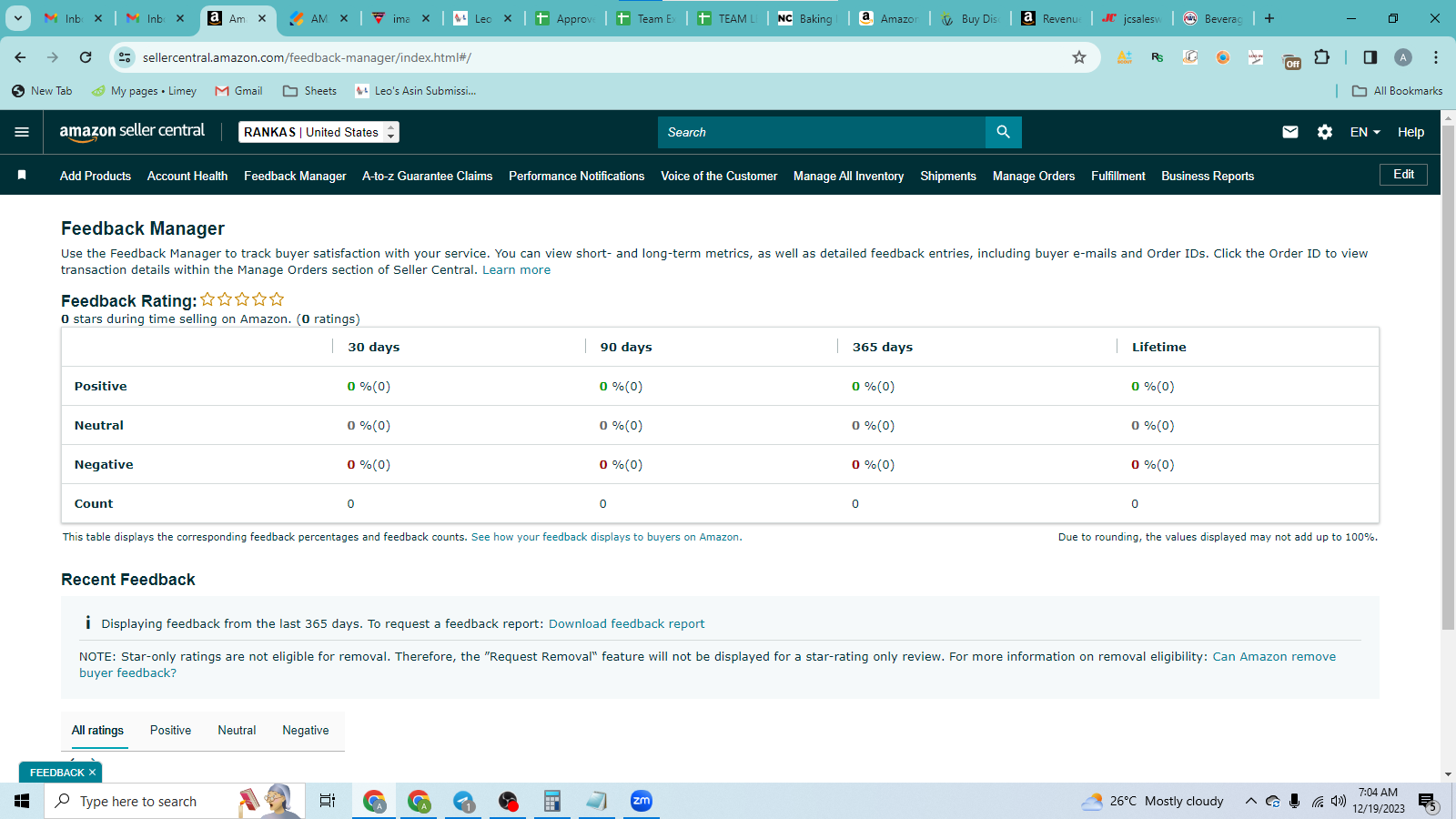Screen dimensions: 1456x819
Task: Open A-to-z Guarantee Claims
Action: (x=428, y=176)
